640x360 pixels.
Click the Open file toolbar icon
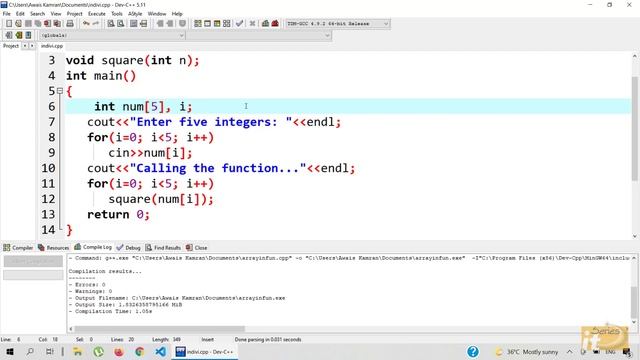(18, 24)
